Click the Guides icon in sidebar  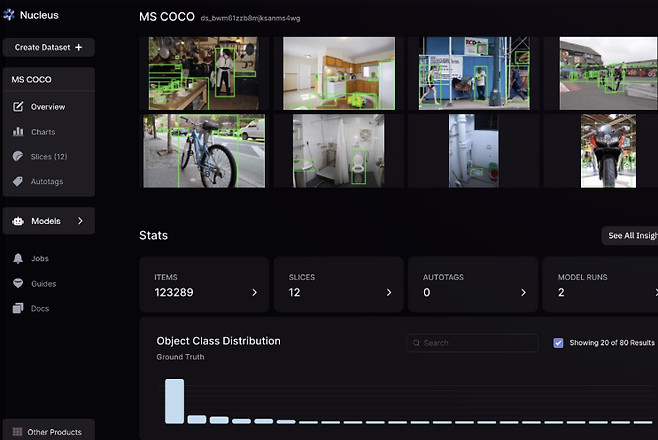pos(18,283)
